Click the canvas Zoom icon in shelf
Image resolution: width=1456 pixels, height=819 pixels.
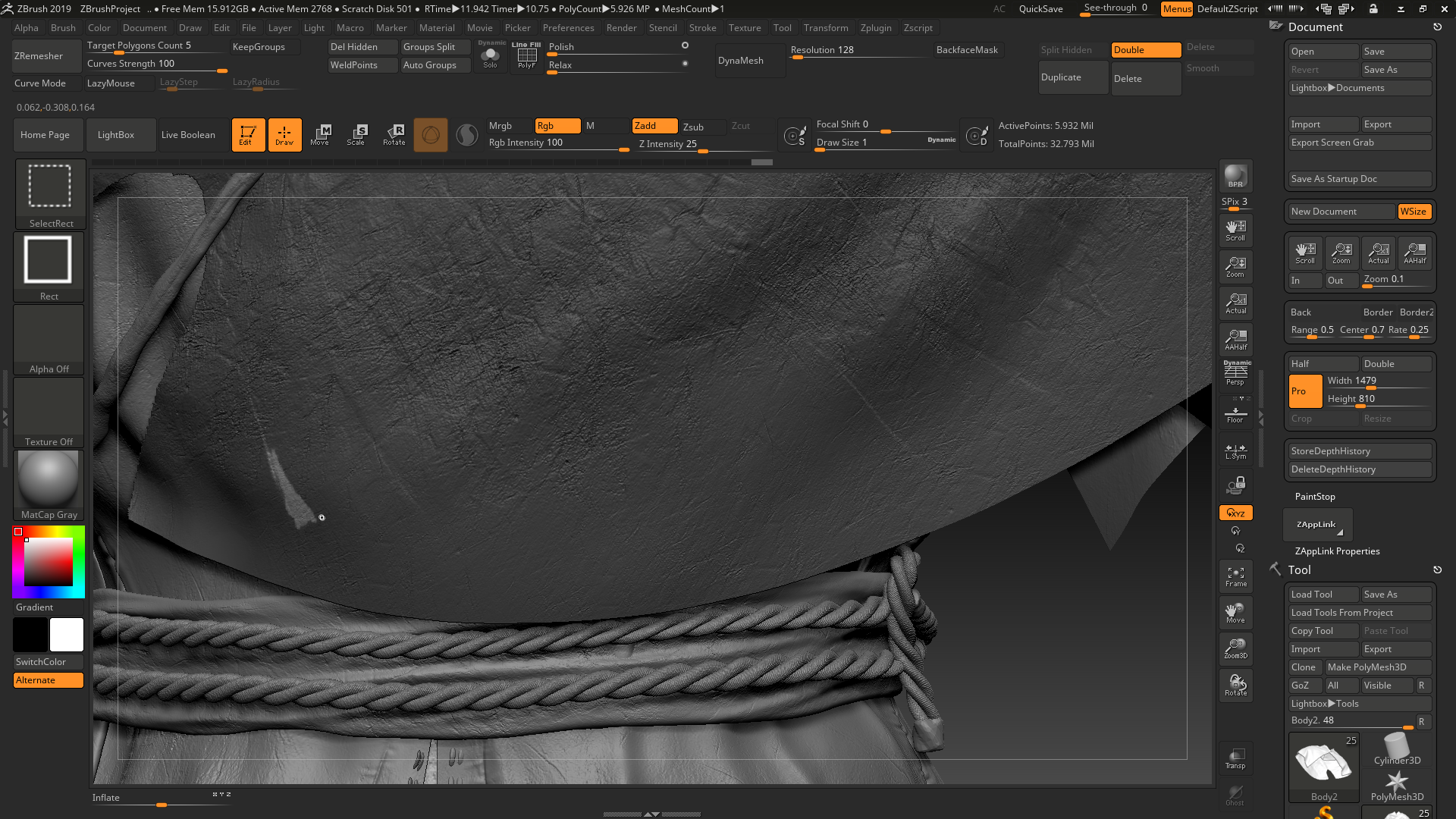click(x=1235, y=267)
